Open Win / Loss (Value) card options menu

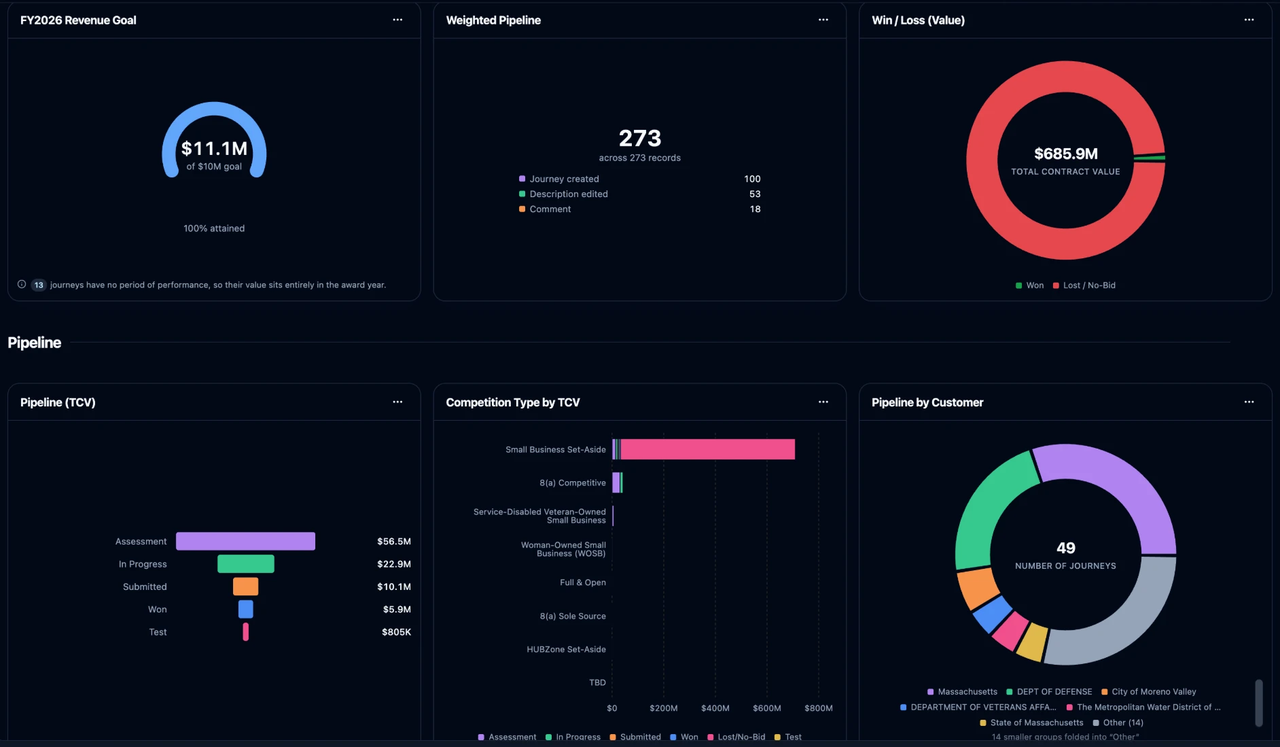[1249, 20]
